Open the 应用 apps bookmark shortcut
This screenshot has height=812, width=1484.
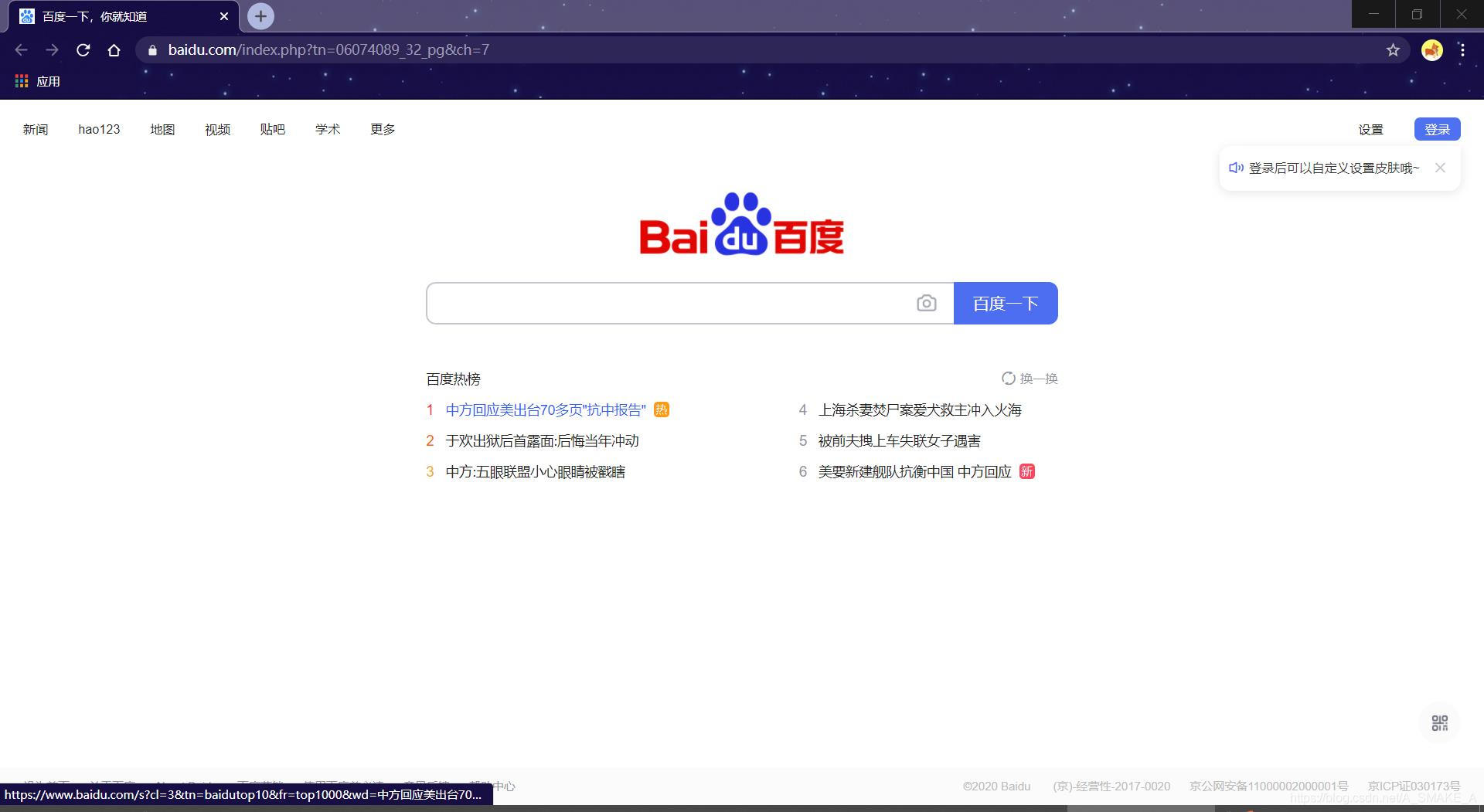tap(38, 81)
